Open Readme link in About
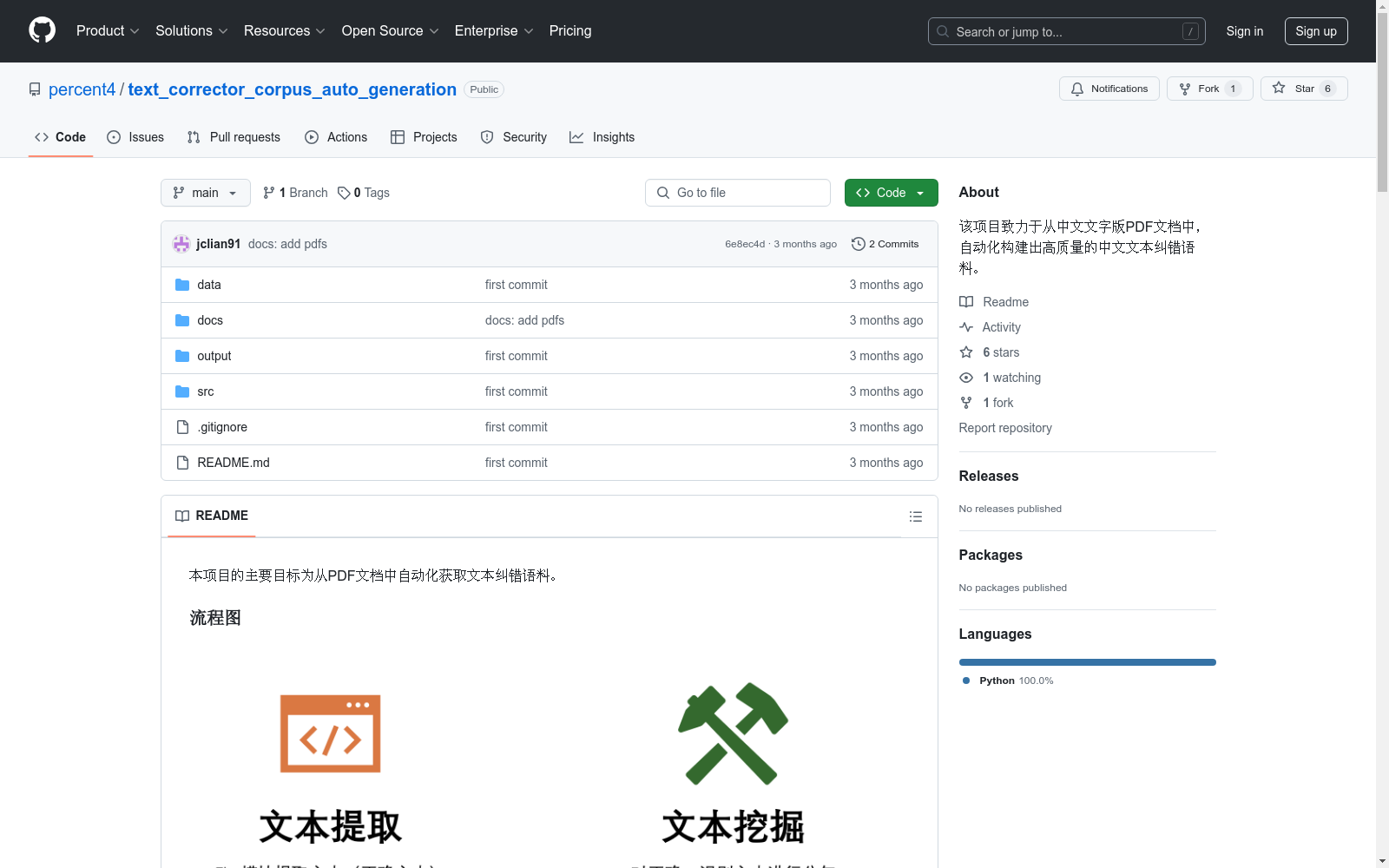 994,302
